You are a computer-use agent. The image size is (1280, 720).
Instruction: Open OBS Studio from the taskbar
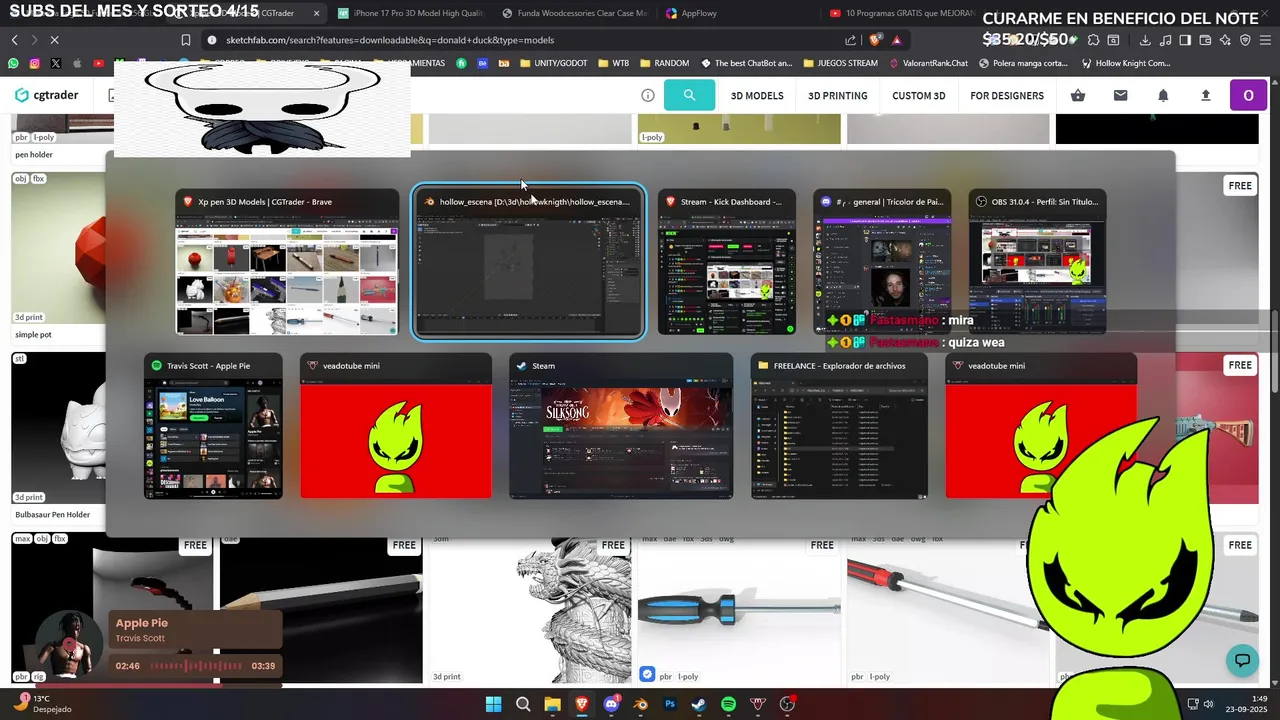787,704
